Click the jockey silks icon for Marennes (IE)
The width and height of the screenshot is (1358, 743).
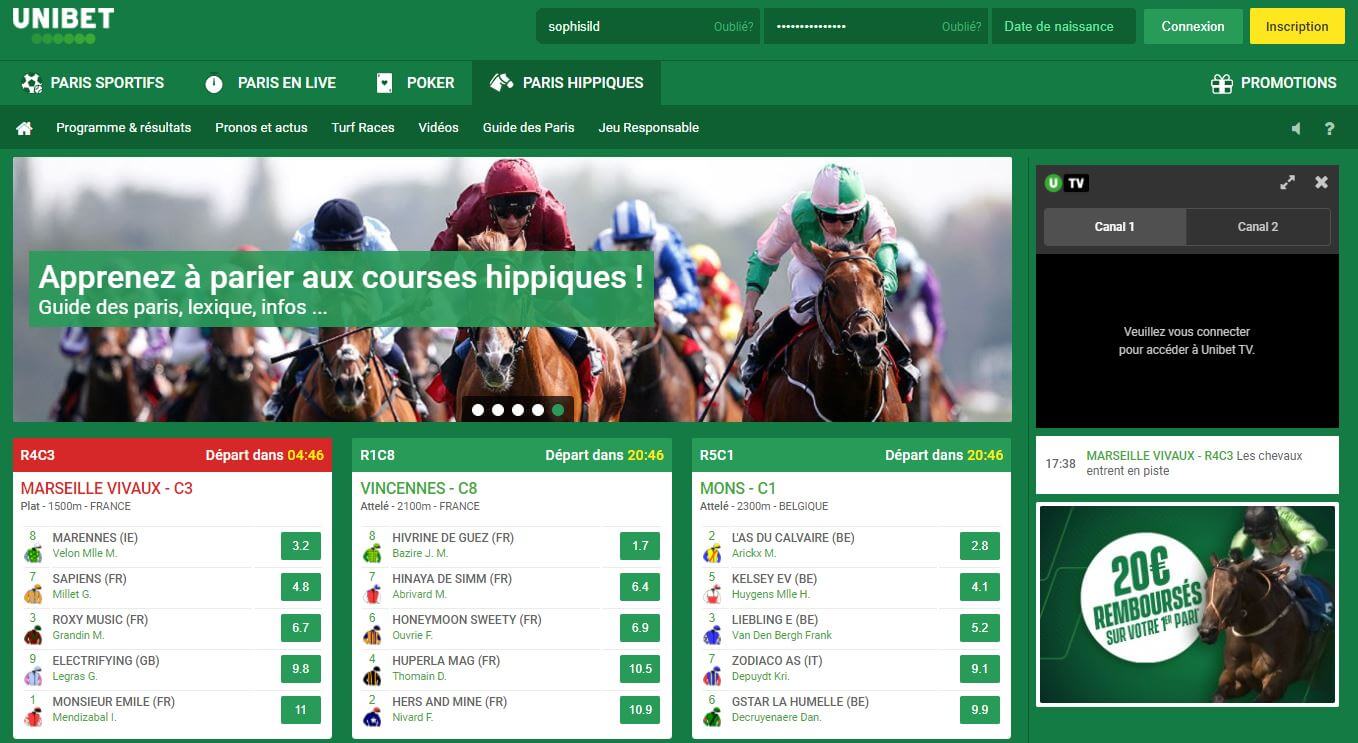click(x=34, y=553)
